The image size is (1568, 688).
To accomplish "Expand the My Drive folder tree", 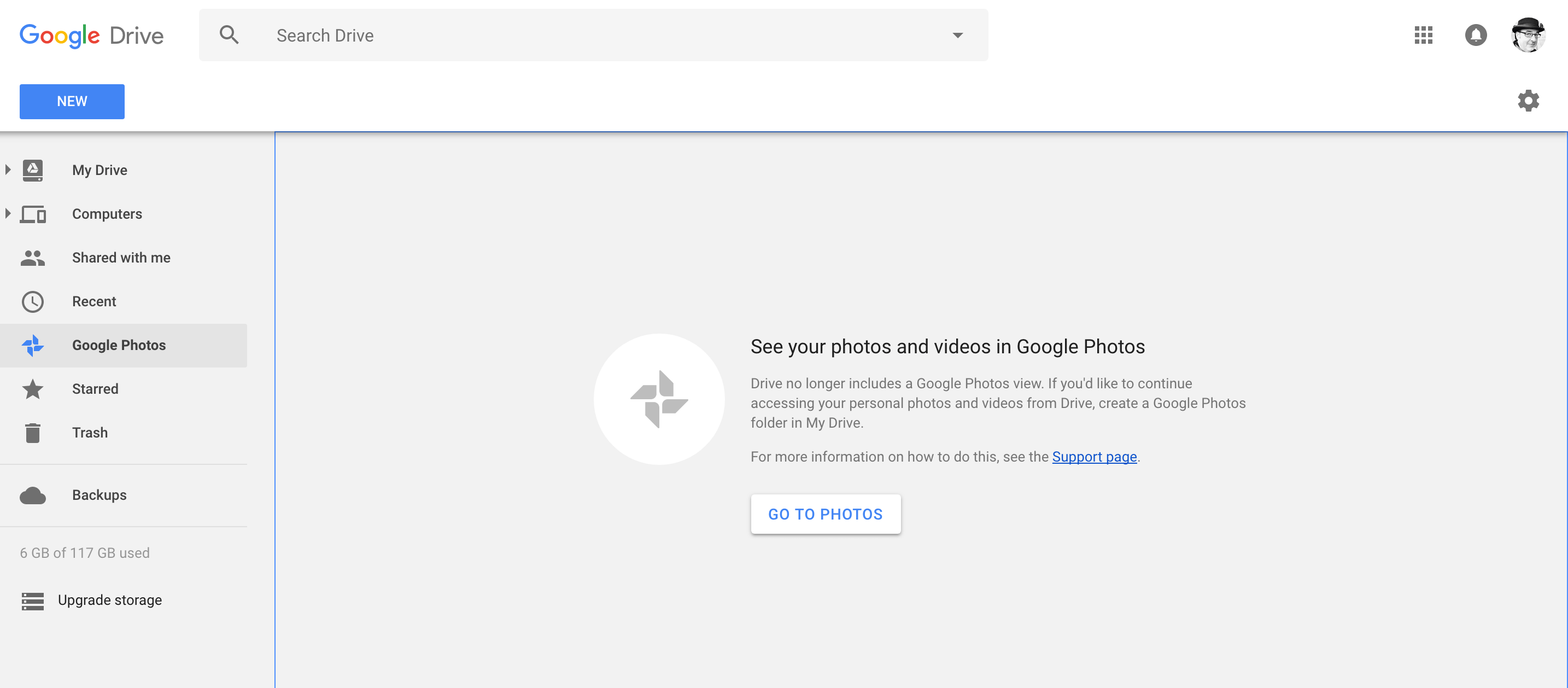I will click(x=8, y=170).
